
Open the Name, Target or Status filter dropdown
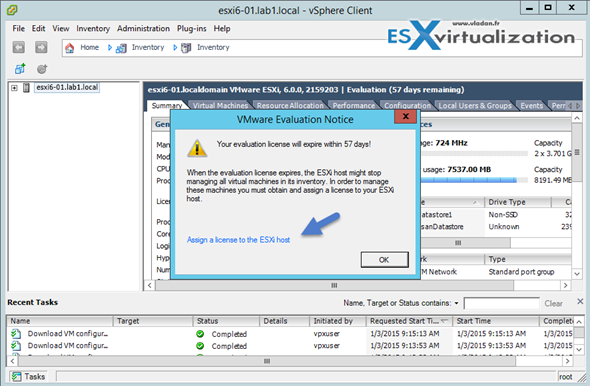(x=456, y=303)
